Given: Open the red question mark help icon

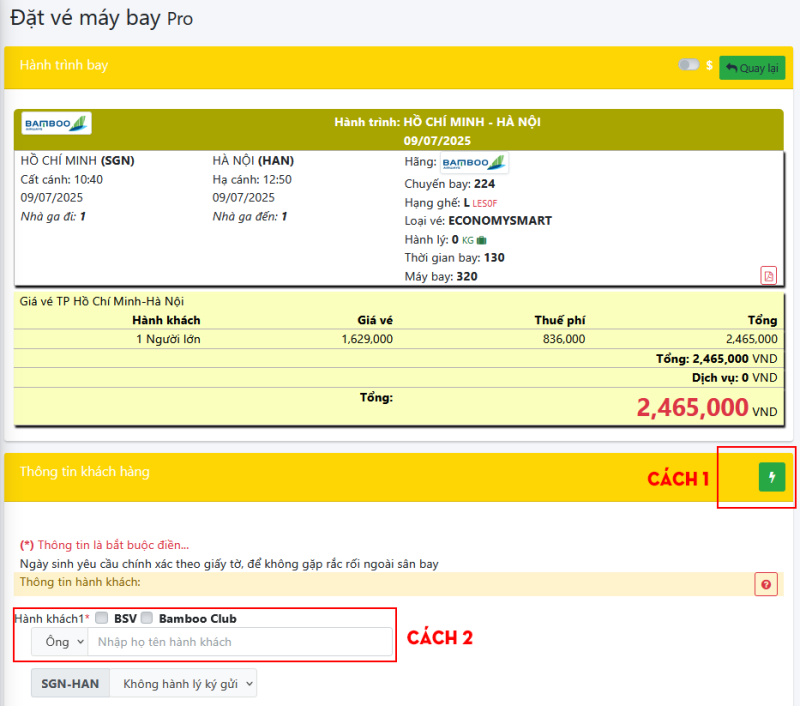Looking at the screenshot, I should pos(766,584).
